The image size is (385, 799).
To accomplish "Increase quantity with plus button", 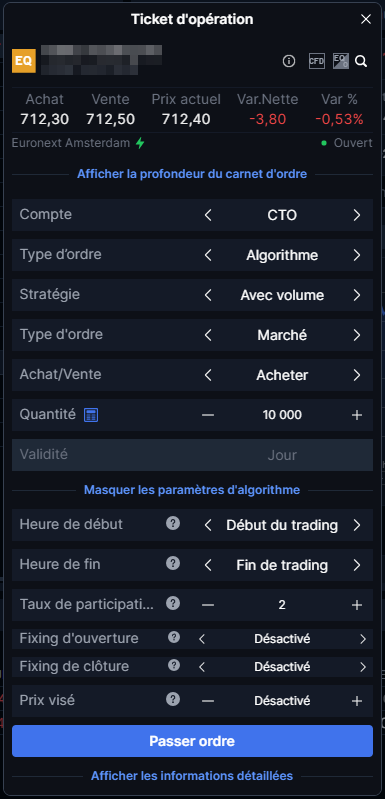I will [356, 415].
